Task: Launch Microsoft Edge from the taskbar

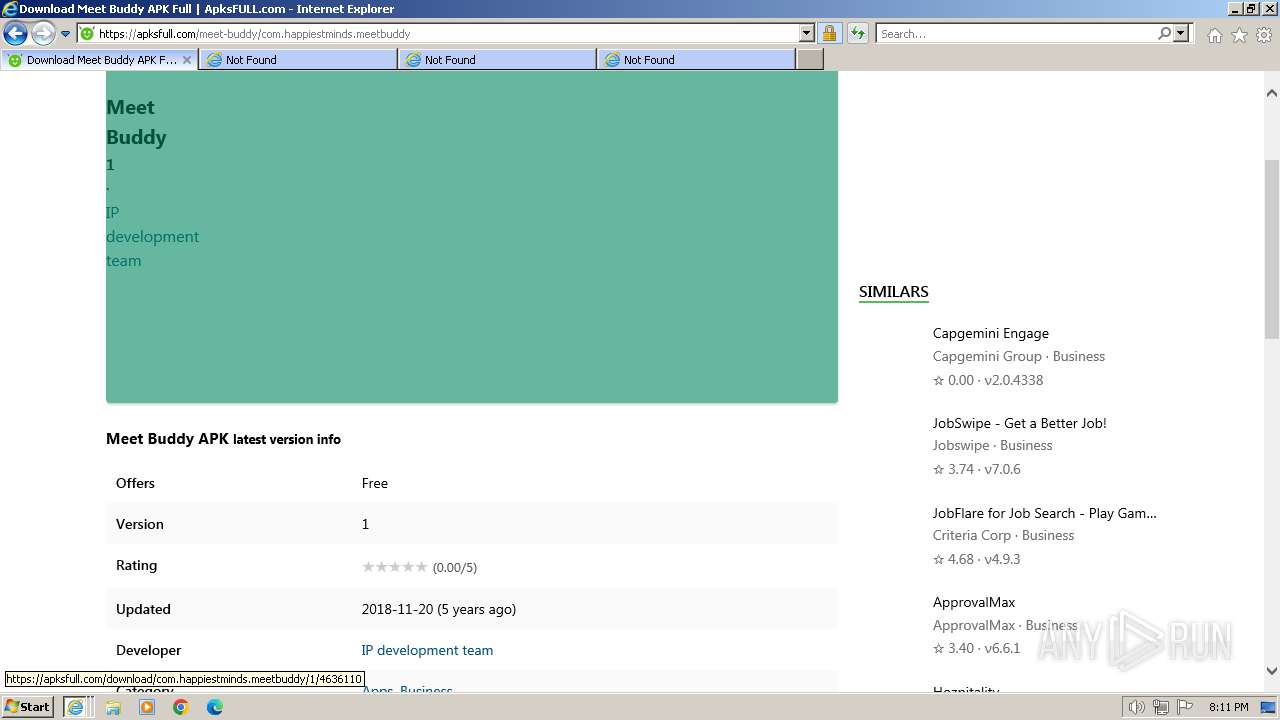Action: click(x=214, y=707)
